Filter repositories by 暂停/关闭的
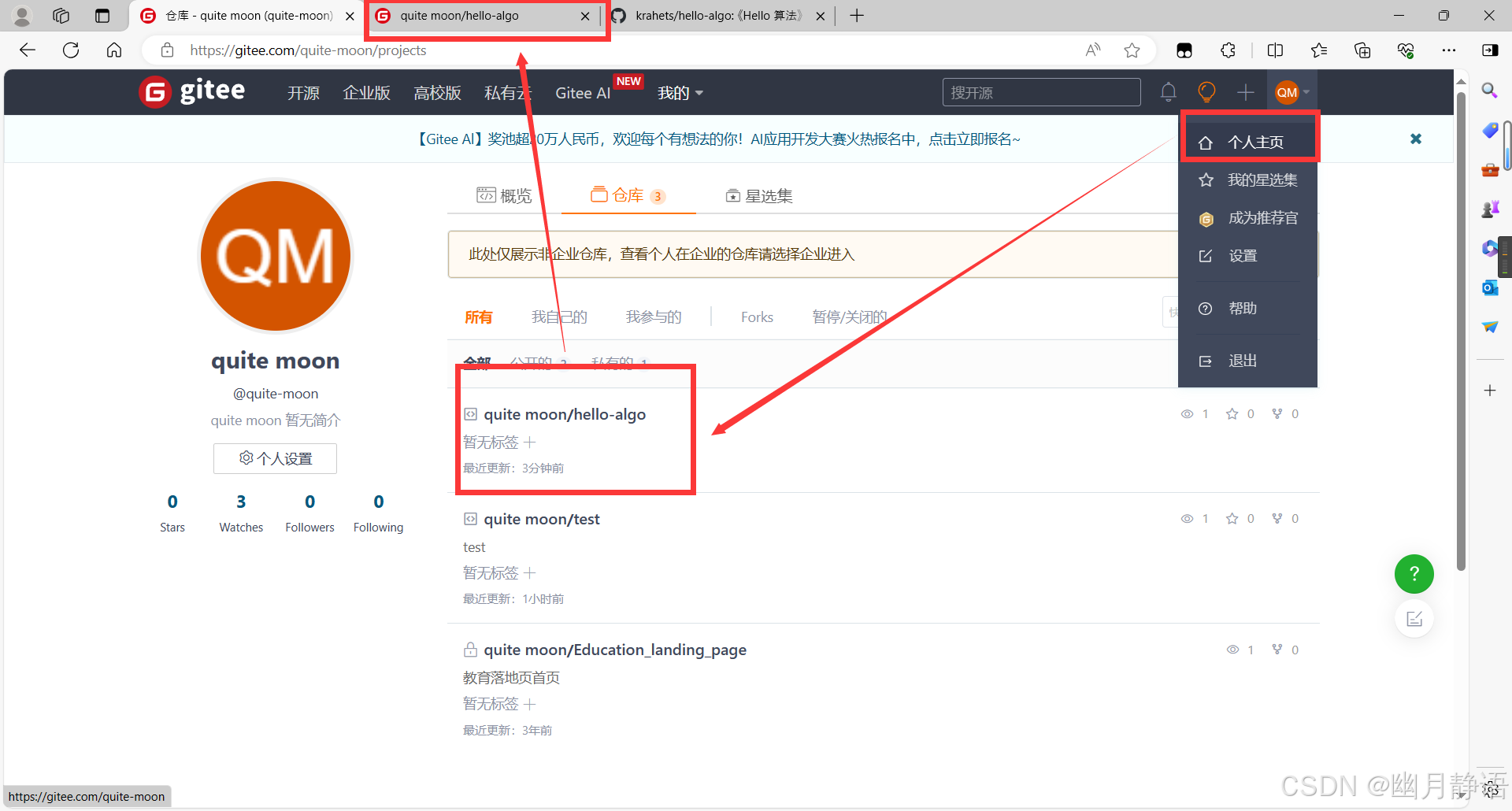This screenshot has width=1512, height=811. [850, 317]
